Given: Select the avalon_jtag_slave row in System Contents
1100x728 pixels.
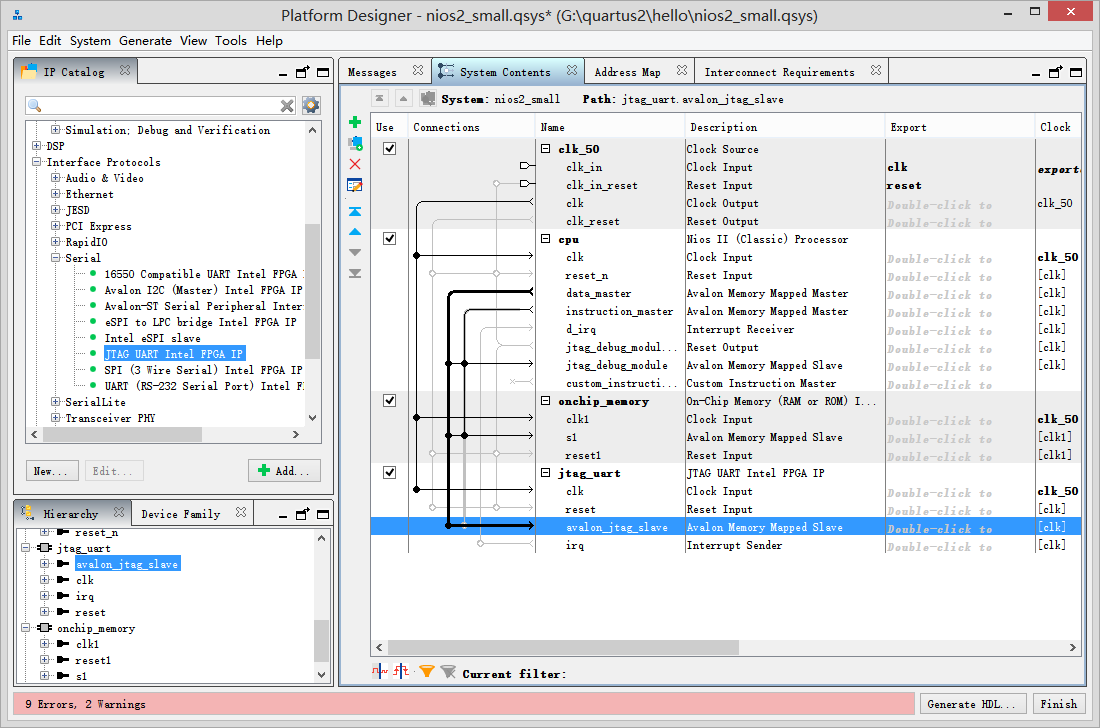Looking at the screenshot, I should 725,527.
